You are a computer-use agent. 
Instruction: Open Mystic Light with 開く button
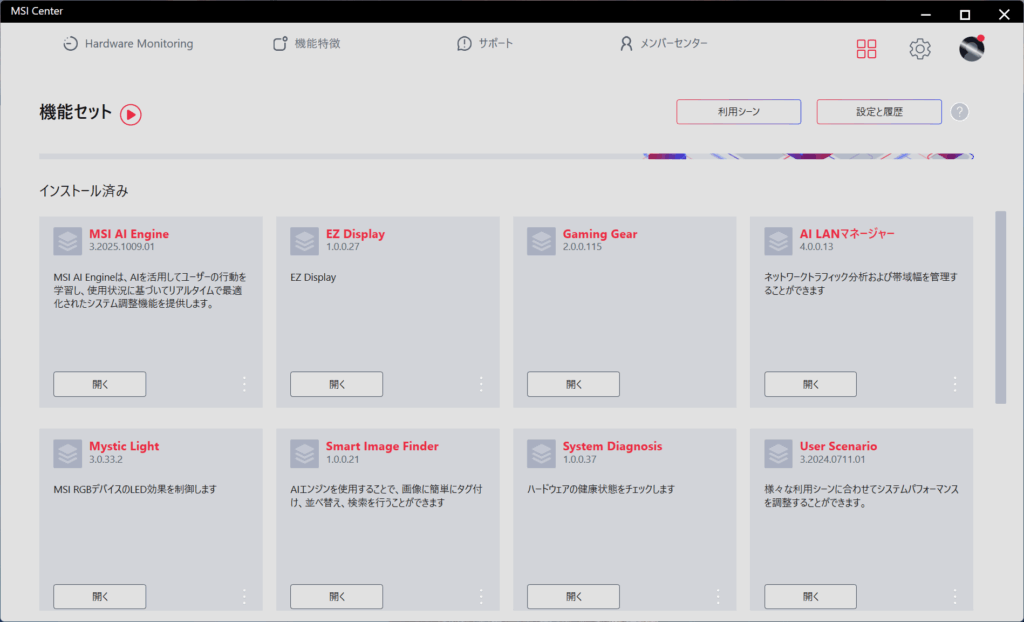point(100,597)
